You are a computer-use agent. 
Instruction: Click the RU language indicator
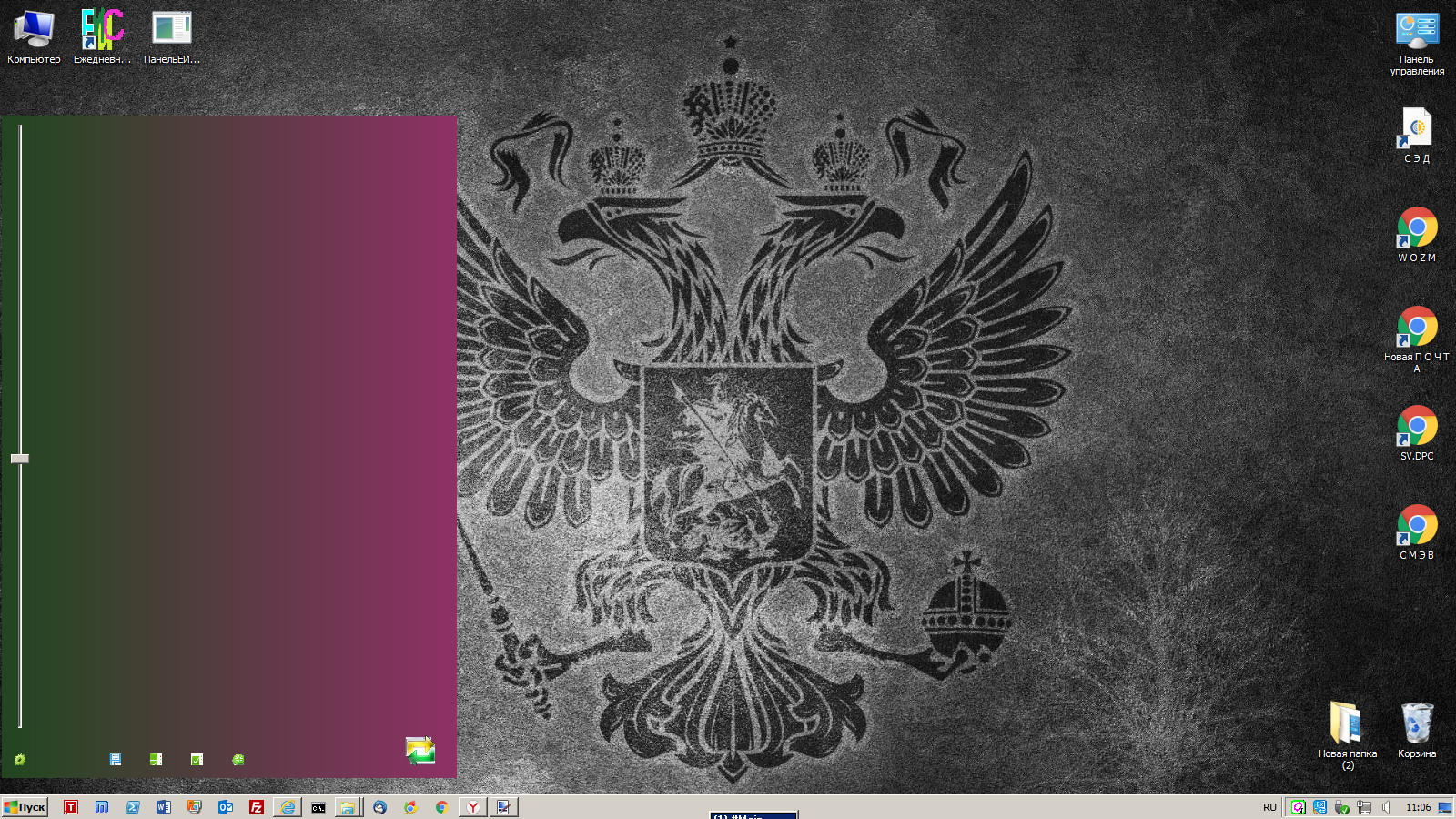1269,807
